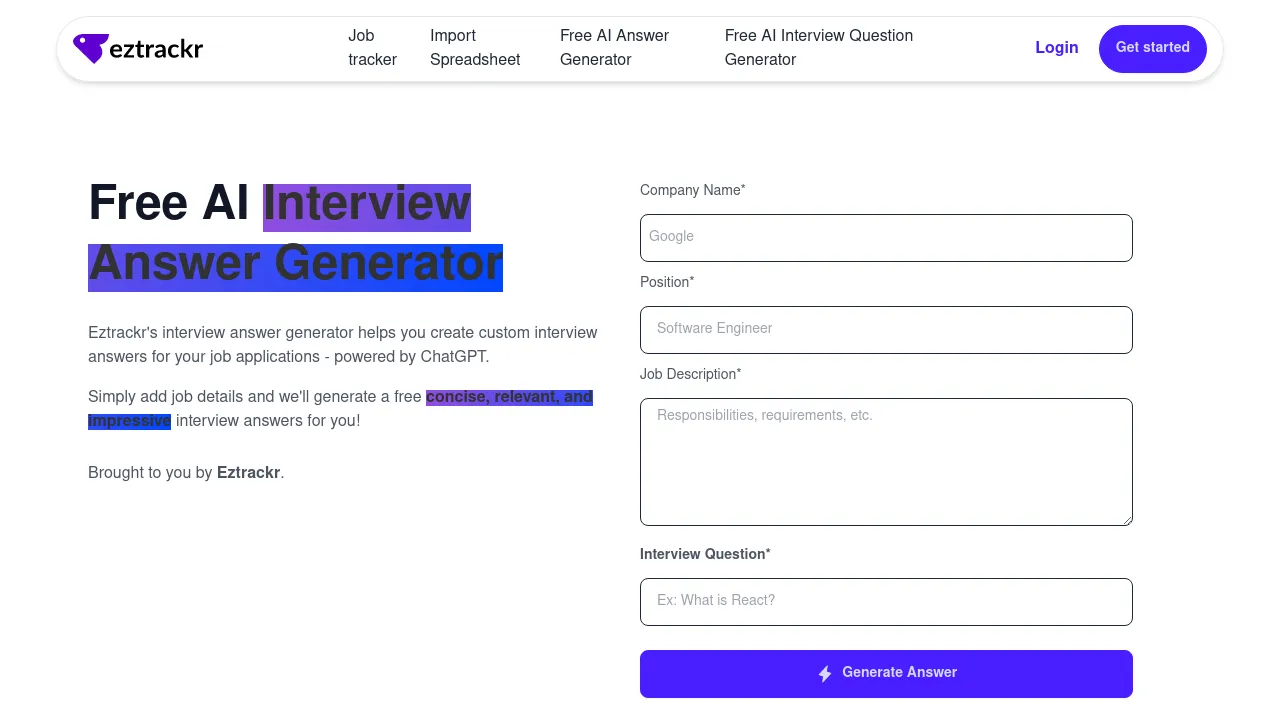Open the Import Spreadsheet page
The width and height of the screenshot is (1280, 720).
click(x=474, y=47)
